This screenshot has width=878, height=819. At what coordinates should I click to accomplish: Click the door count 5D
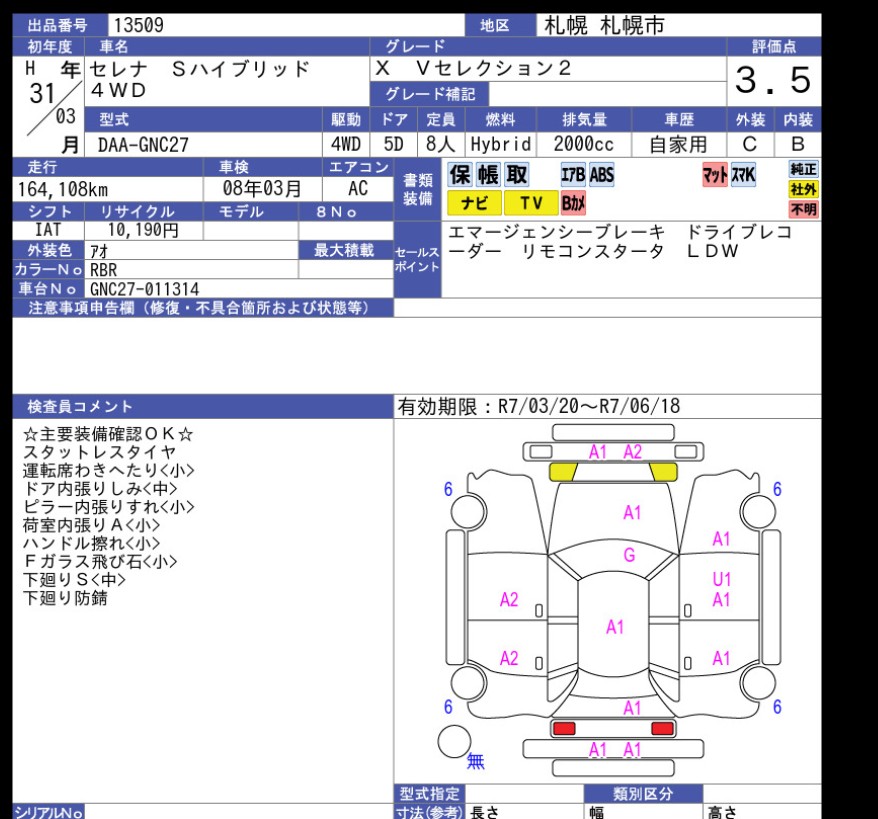[x=394, y=144]
